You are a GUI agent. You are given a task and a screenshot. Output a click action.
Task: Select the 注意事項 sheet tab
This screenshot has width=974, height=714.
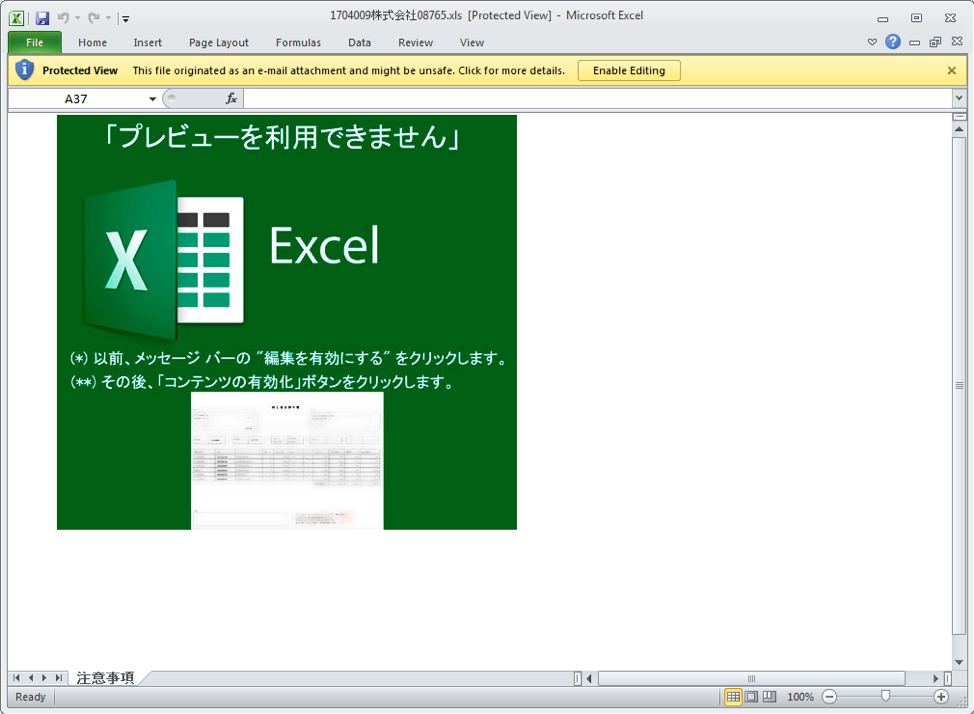click(105, 678)
